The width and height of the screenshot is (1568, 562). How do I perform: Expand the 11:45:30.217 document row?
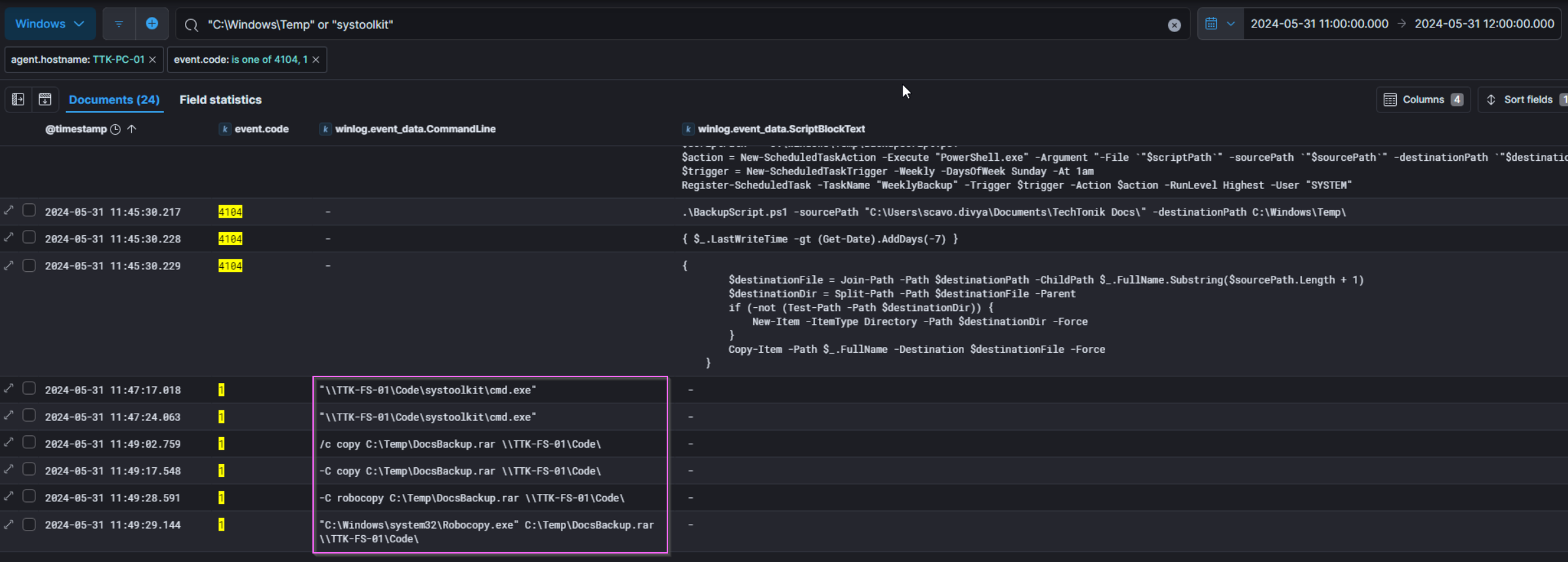click(x=9, y=211)
